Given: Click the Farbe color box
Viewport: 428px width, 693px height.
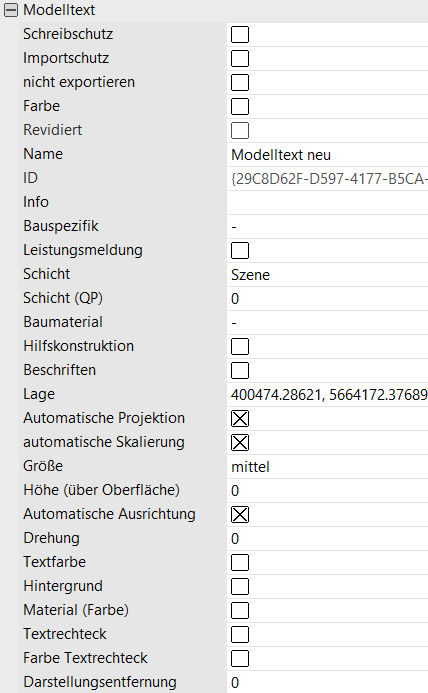Looking at the screenshot, I should point(240,107).
